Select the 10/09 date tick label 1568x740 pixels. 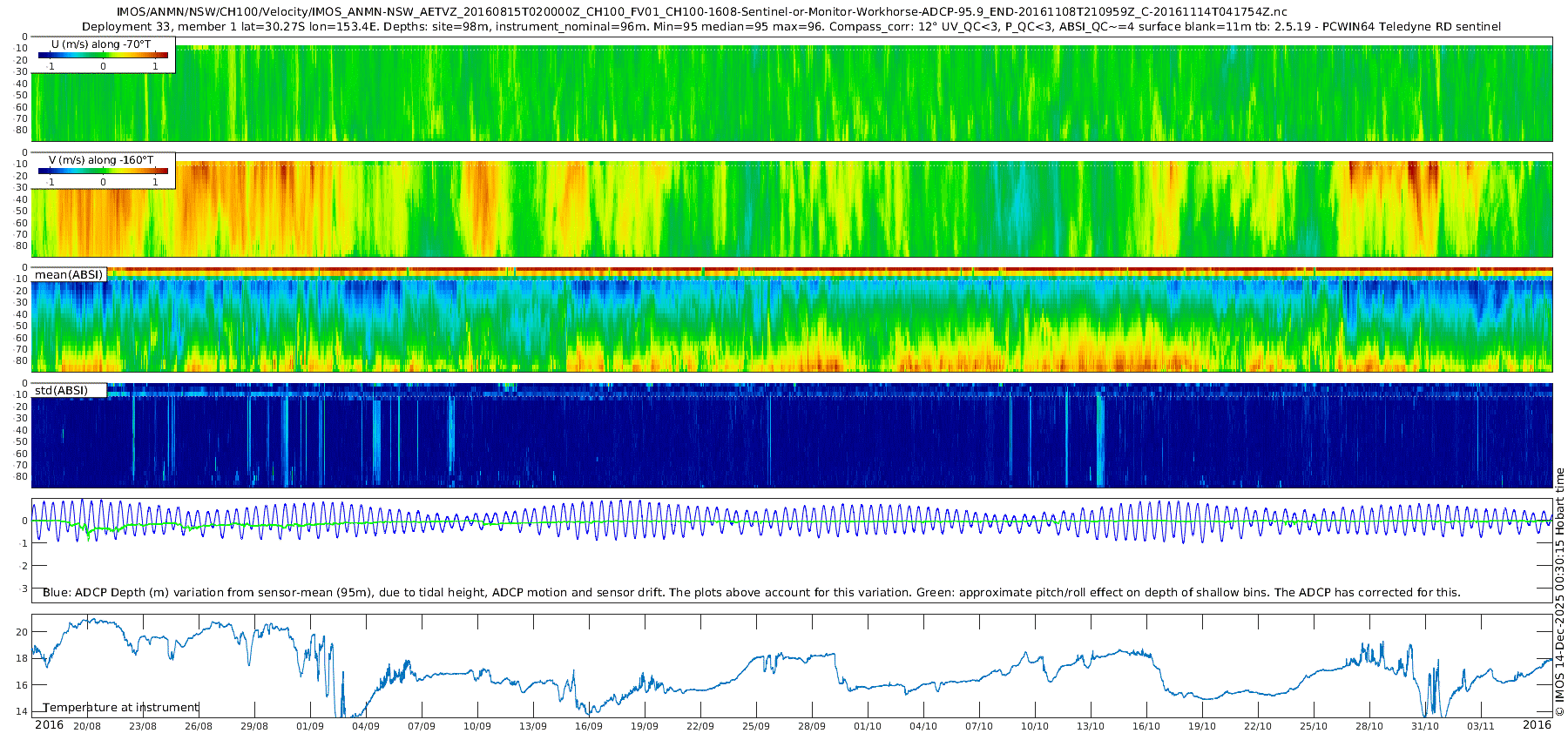[x=477, y=726]
